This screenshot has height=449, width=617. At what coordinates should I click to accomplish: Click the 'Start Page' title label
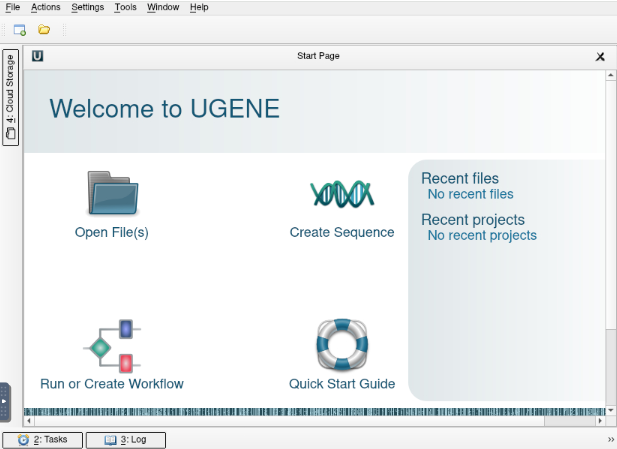pos(318,56)
